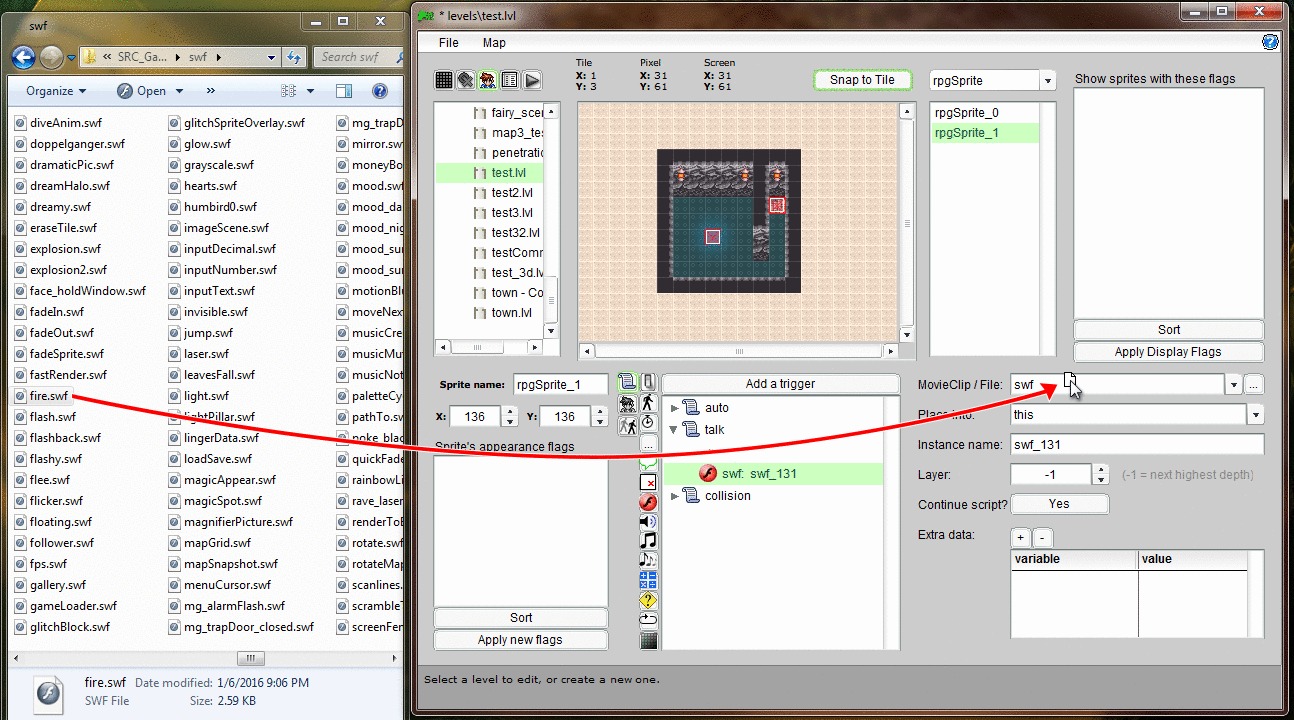Click the single music note command icon
Image resolution: width=1294 pixels, height=720 pixels.
click(648, 541)
